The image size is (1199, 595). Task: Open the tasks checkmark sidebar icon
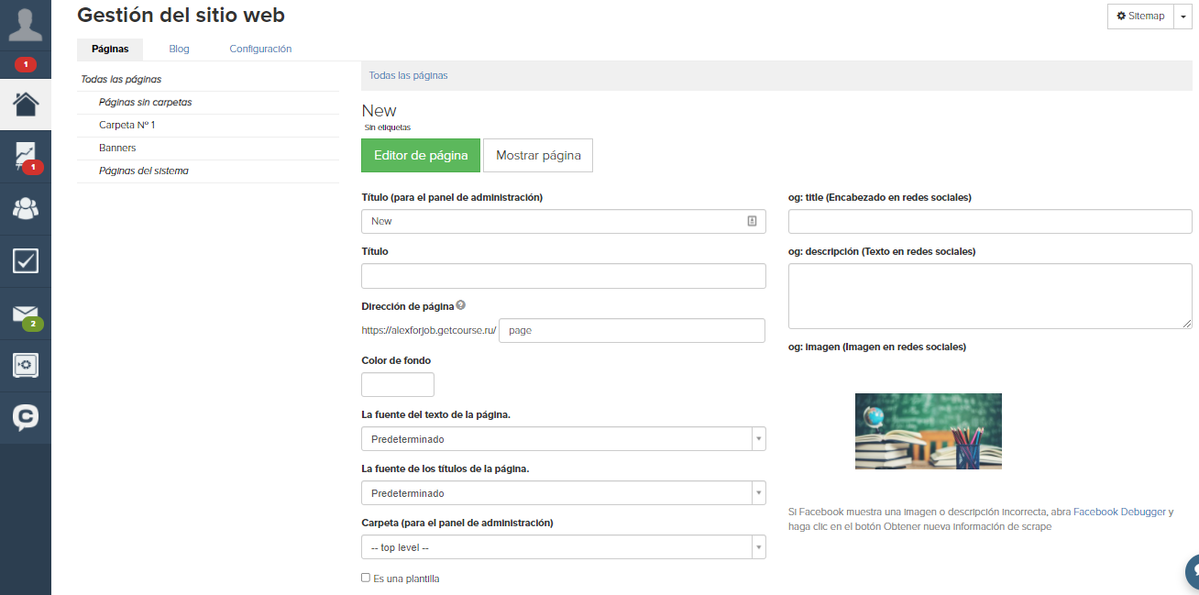pos(25,261)
